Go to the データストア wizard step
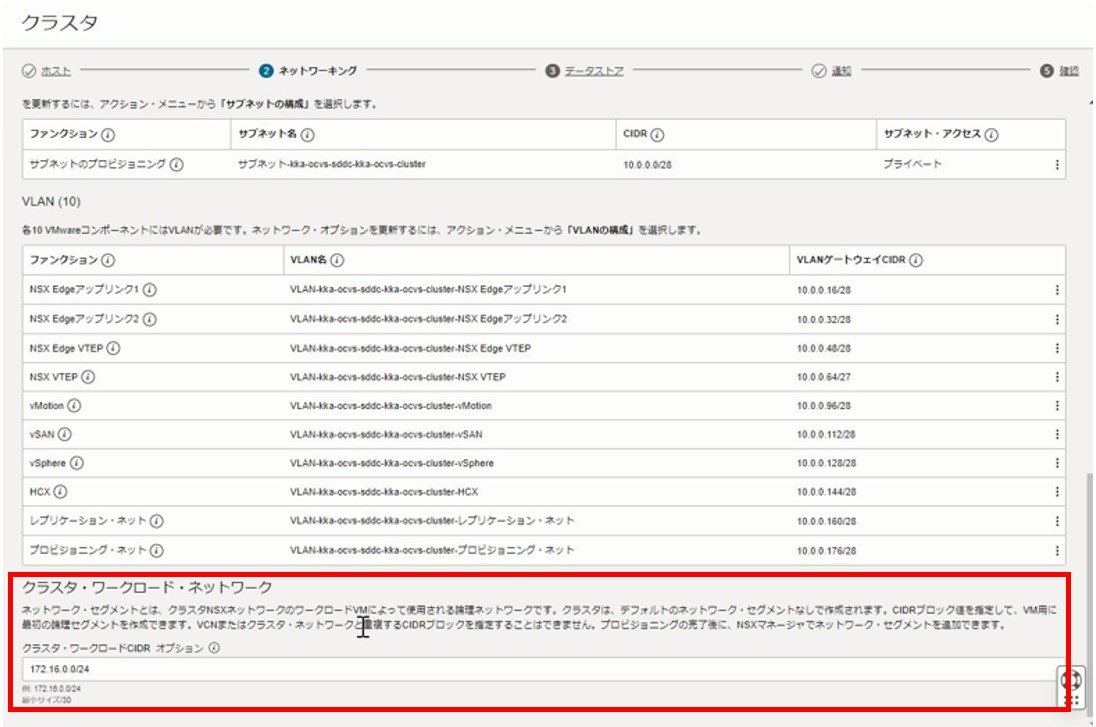Viewport: 1096px width, 727px height. pos(593,71)
